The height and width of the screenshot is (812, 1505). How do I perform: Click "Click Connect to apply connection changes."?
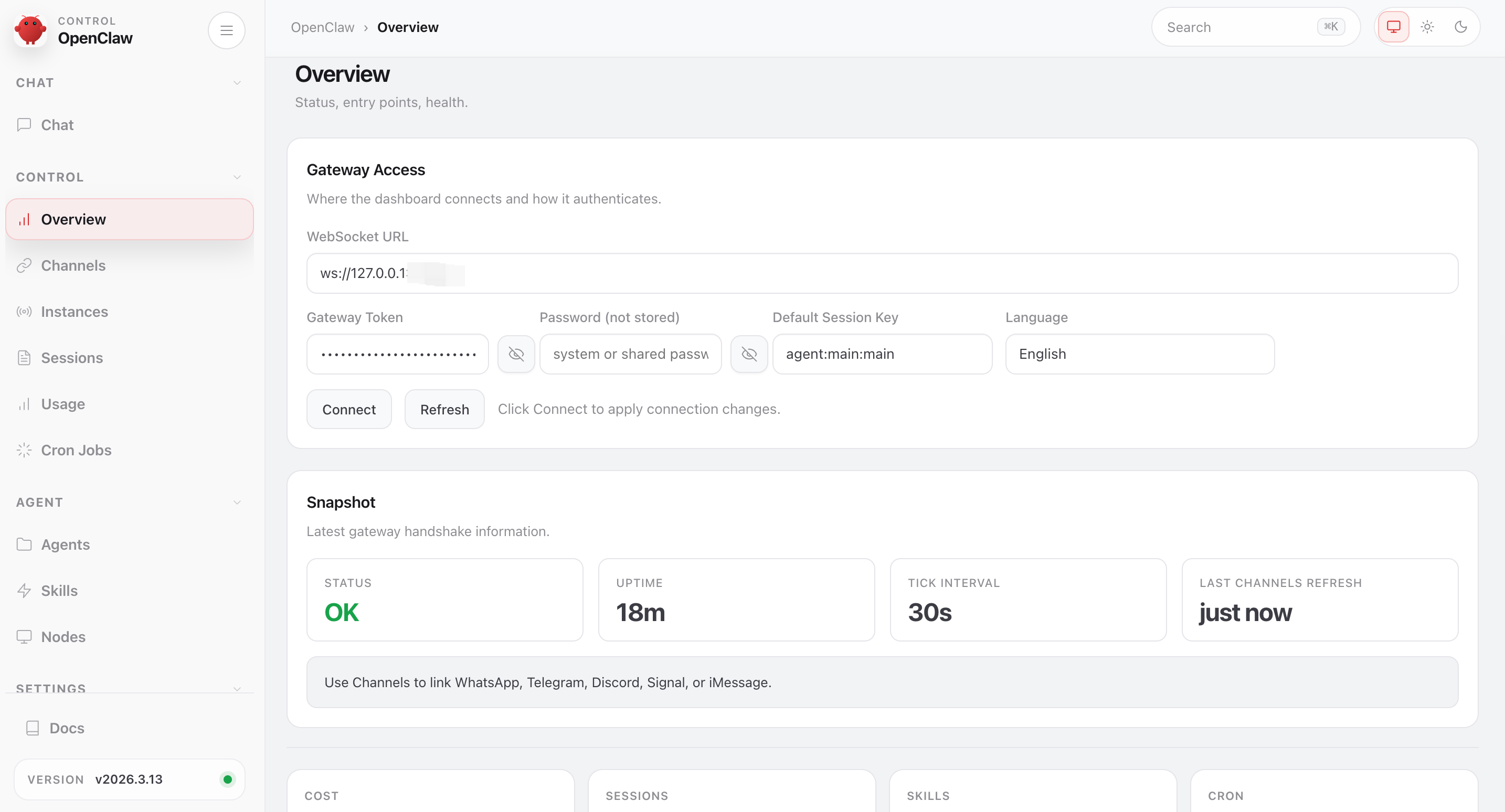(639, 410)
